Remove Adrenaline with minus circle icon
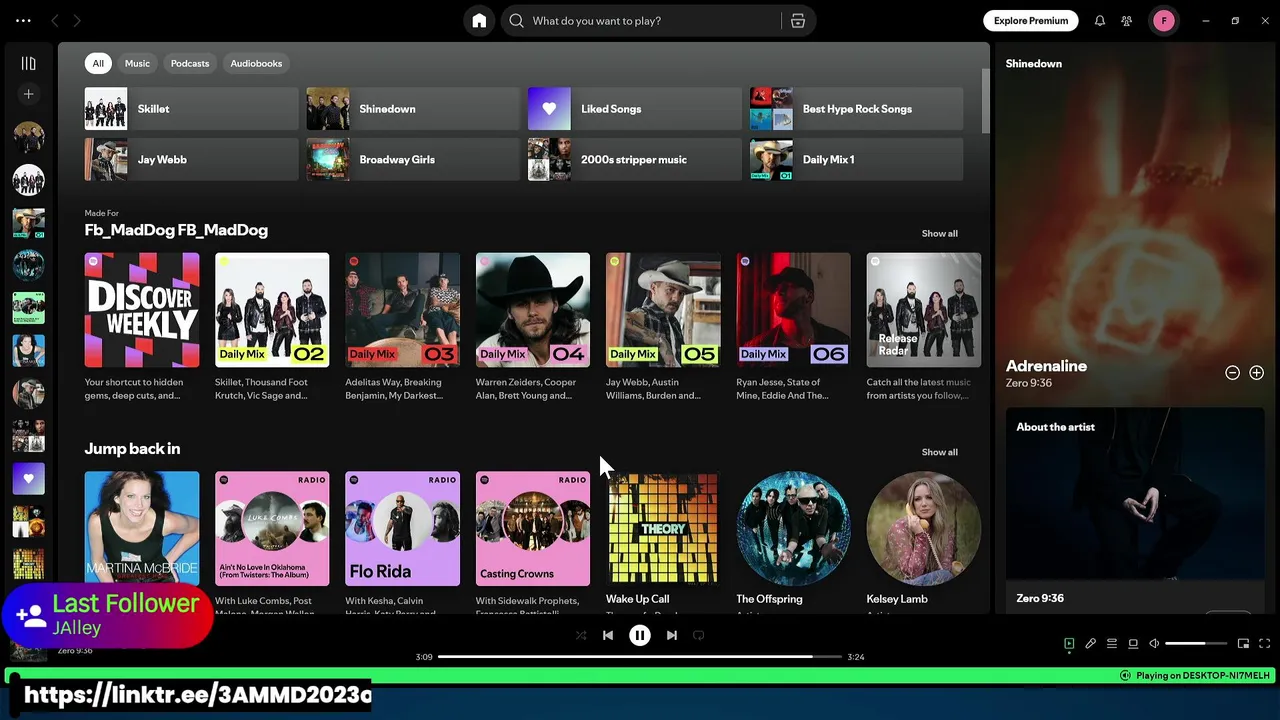Image resolution: width=1280 pixels, height=720 pixels. pyautogui.click(x=1232, y=373)
